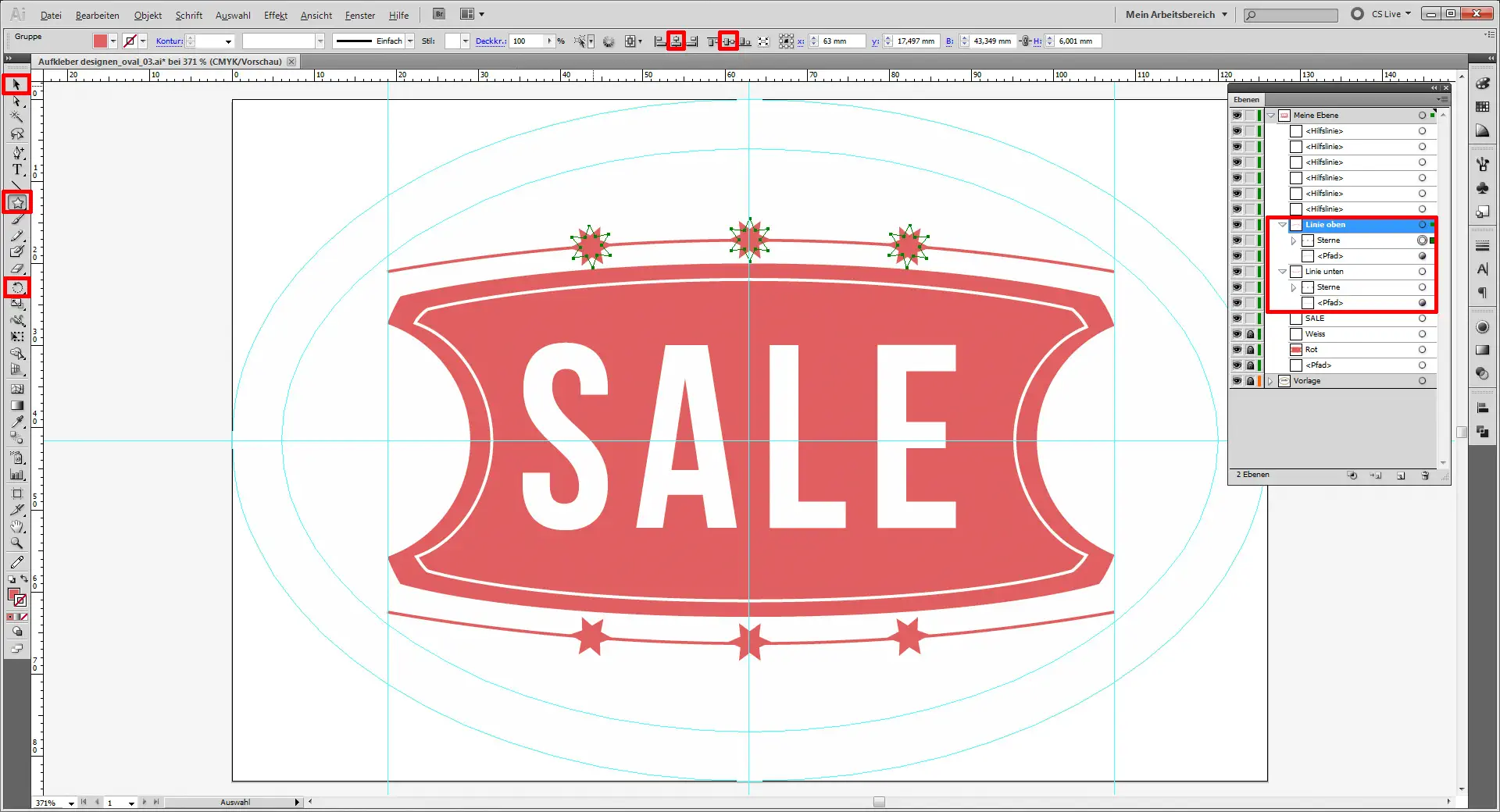Select the black arrow Selection tool

click(x=16, y=84)
